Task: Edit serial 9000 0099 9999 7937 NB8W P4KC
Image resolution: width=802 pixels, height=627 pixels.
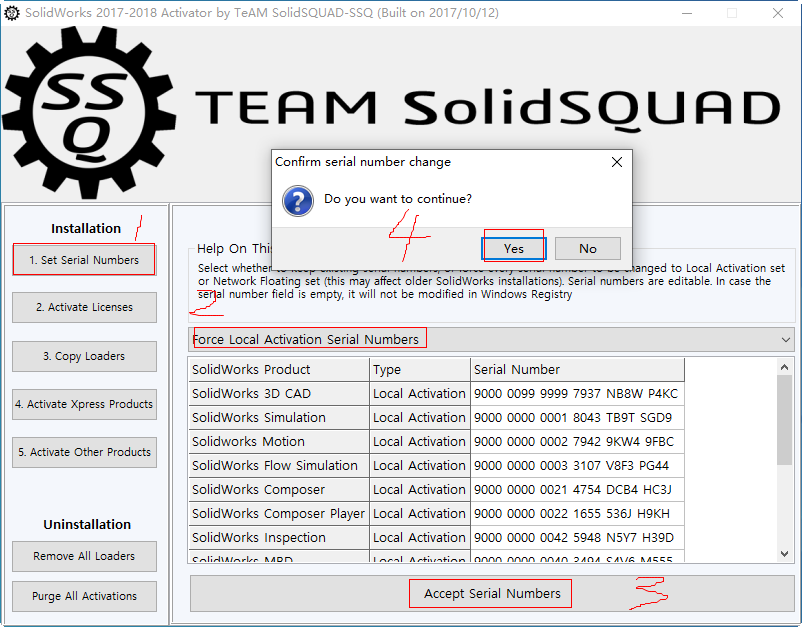Action: click(x=577, y=394)
